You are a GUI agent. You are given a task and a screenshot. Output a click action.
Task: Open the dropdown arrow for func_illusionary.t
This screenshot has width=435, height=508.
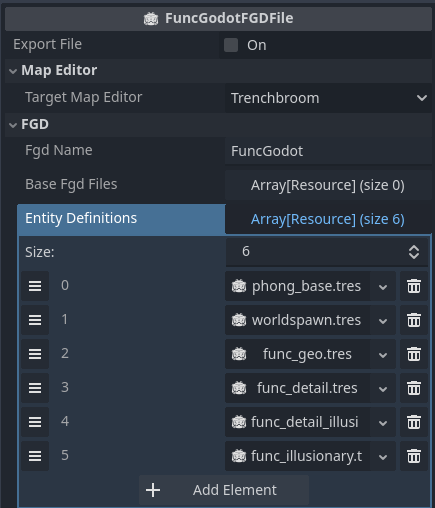pos(383,457)
